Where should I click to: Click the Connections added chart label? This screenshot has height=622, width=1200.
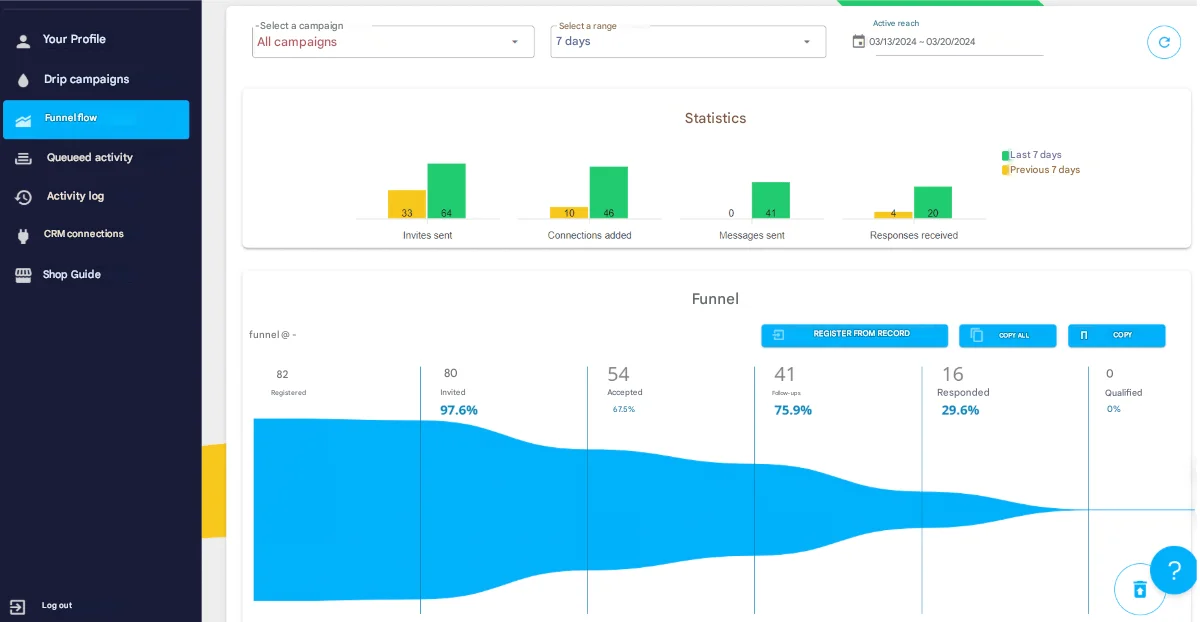(x=590, y=236)
